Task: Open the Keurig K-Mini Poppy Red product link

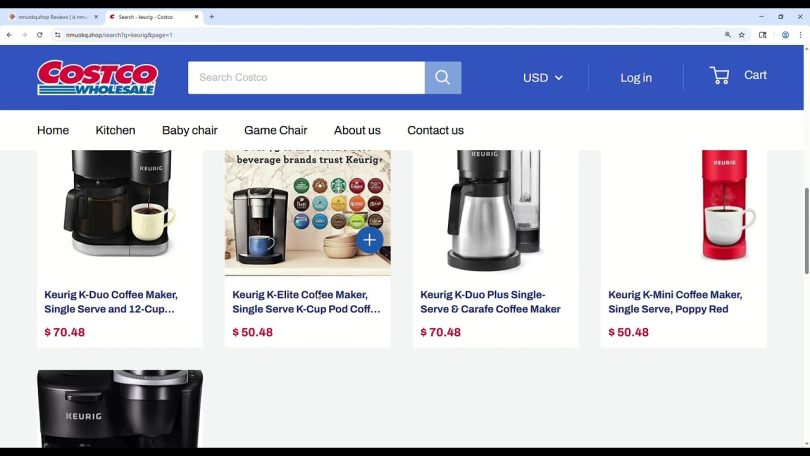Action: click(x=675, y=302)
